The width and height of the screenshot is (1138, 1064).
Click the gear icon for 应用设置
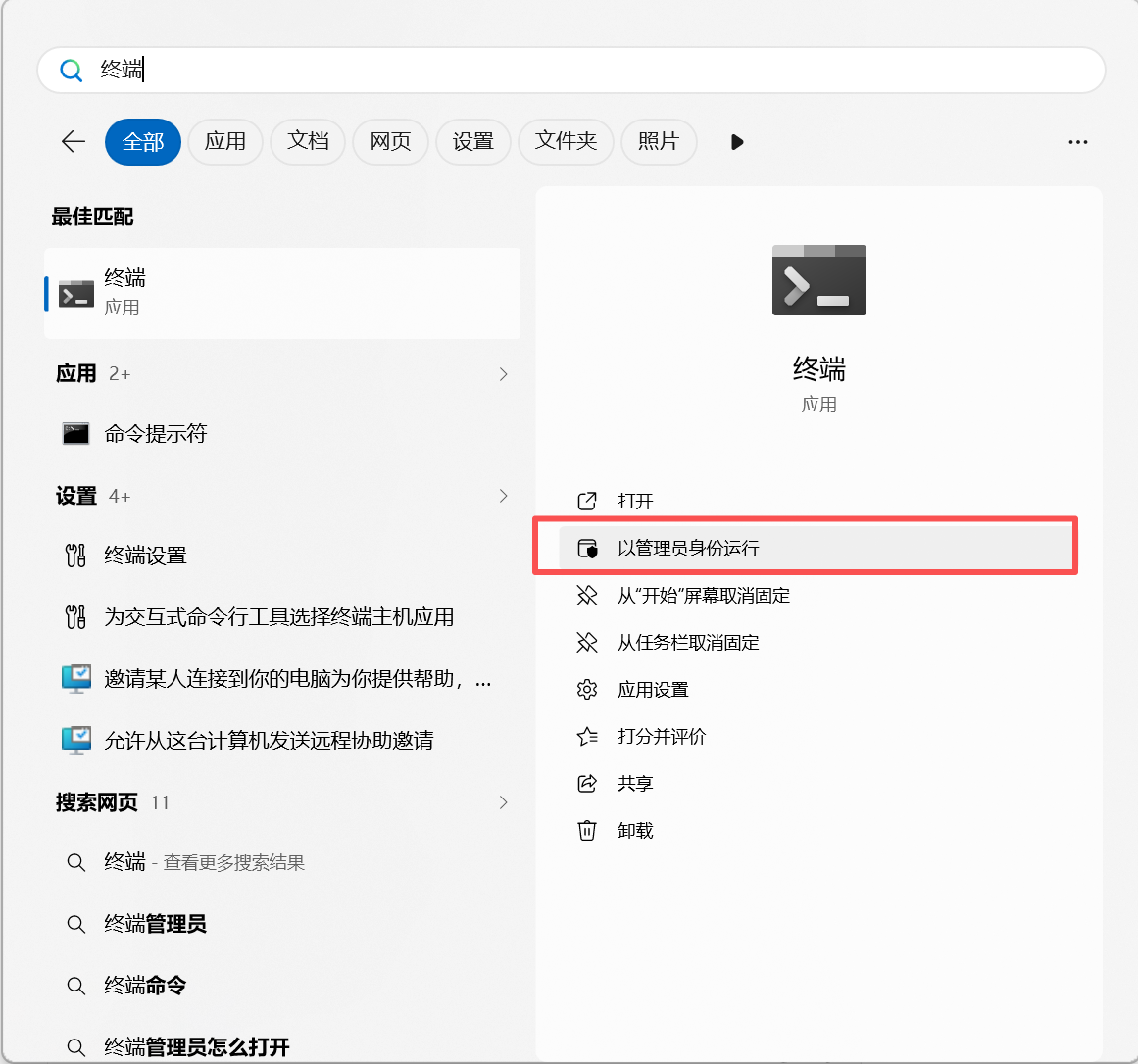[587, 690]
